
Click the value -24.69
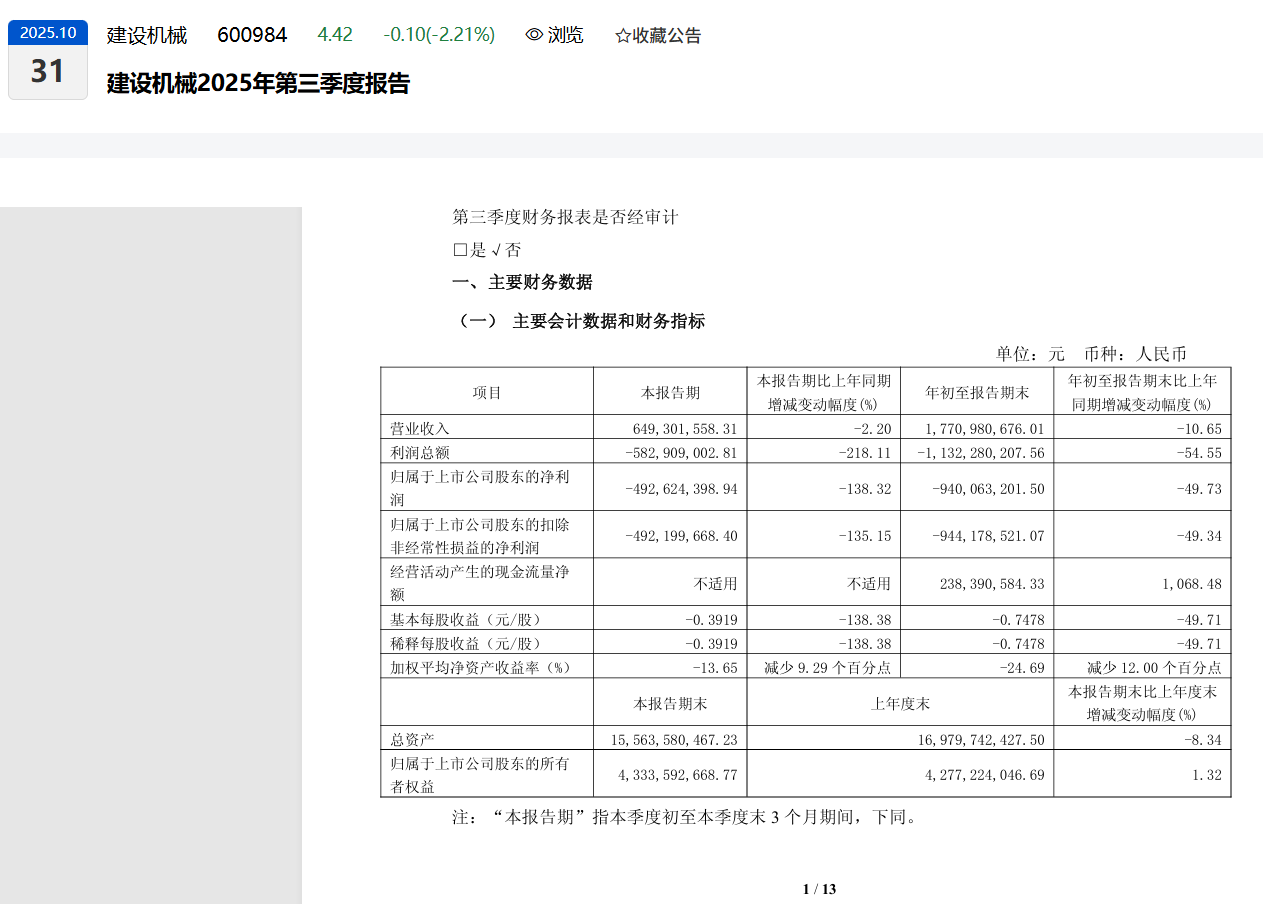(x=1022, y=667)
